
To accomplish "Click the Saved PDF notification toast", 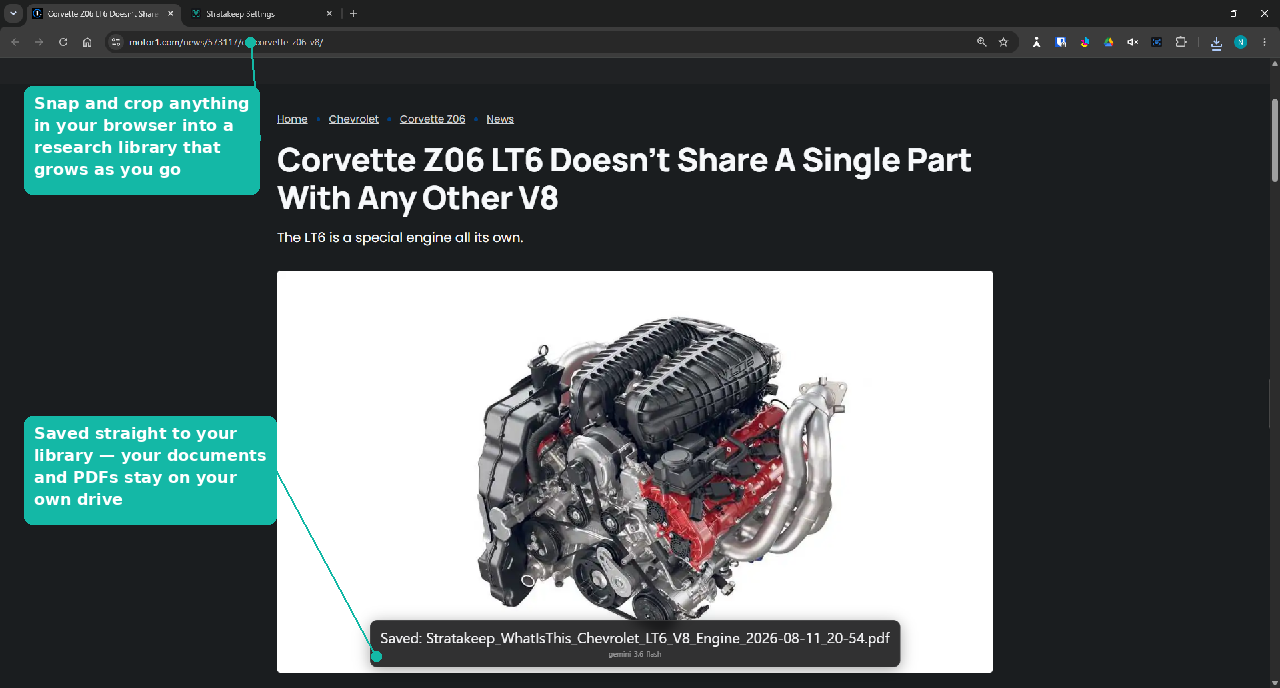I will pos(635,643).
